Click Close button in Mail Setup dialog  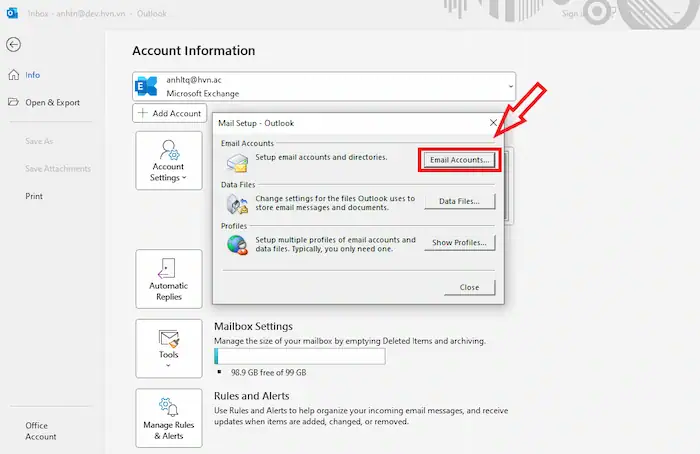pyautogui.click(x=470, y=287)
